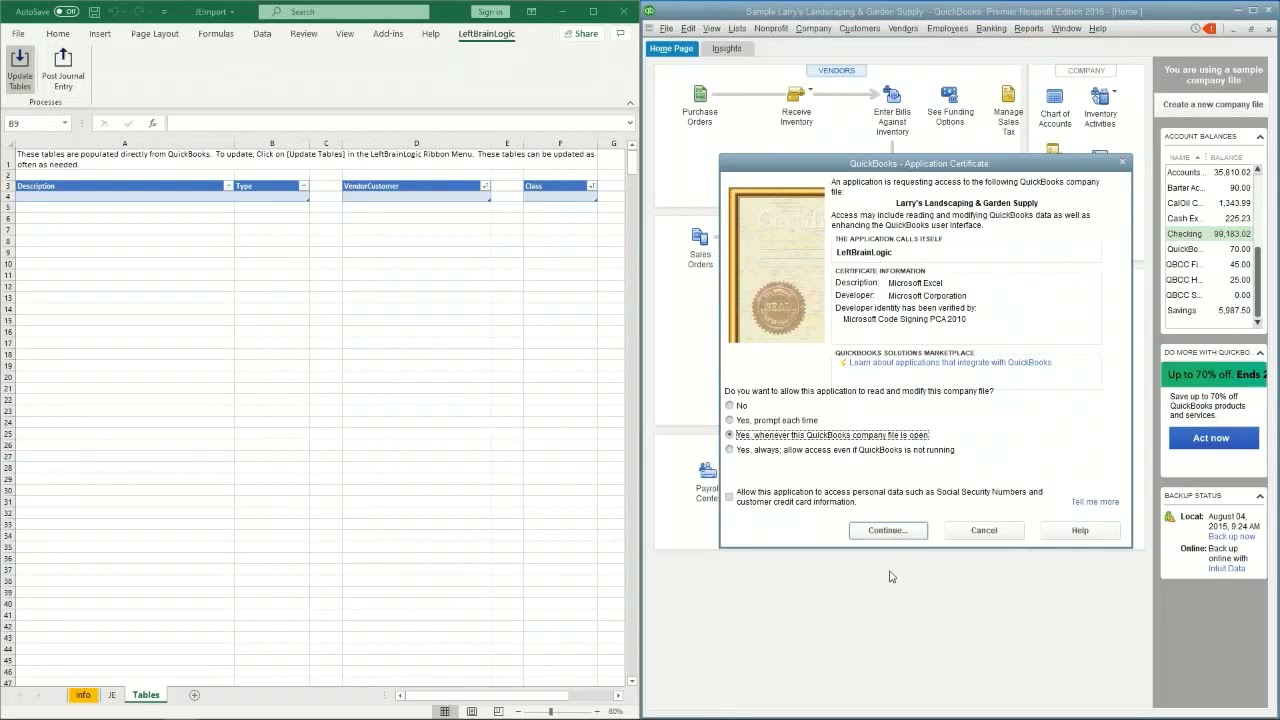1280x720 pixels.
Task: Expand the Excel formula bar
Action: tap(630, 123)
